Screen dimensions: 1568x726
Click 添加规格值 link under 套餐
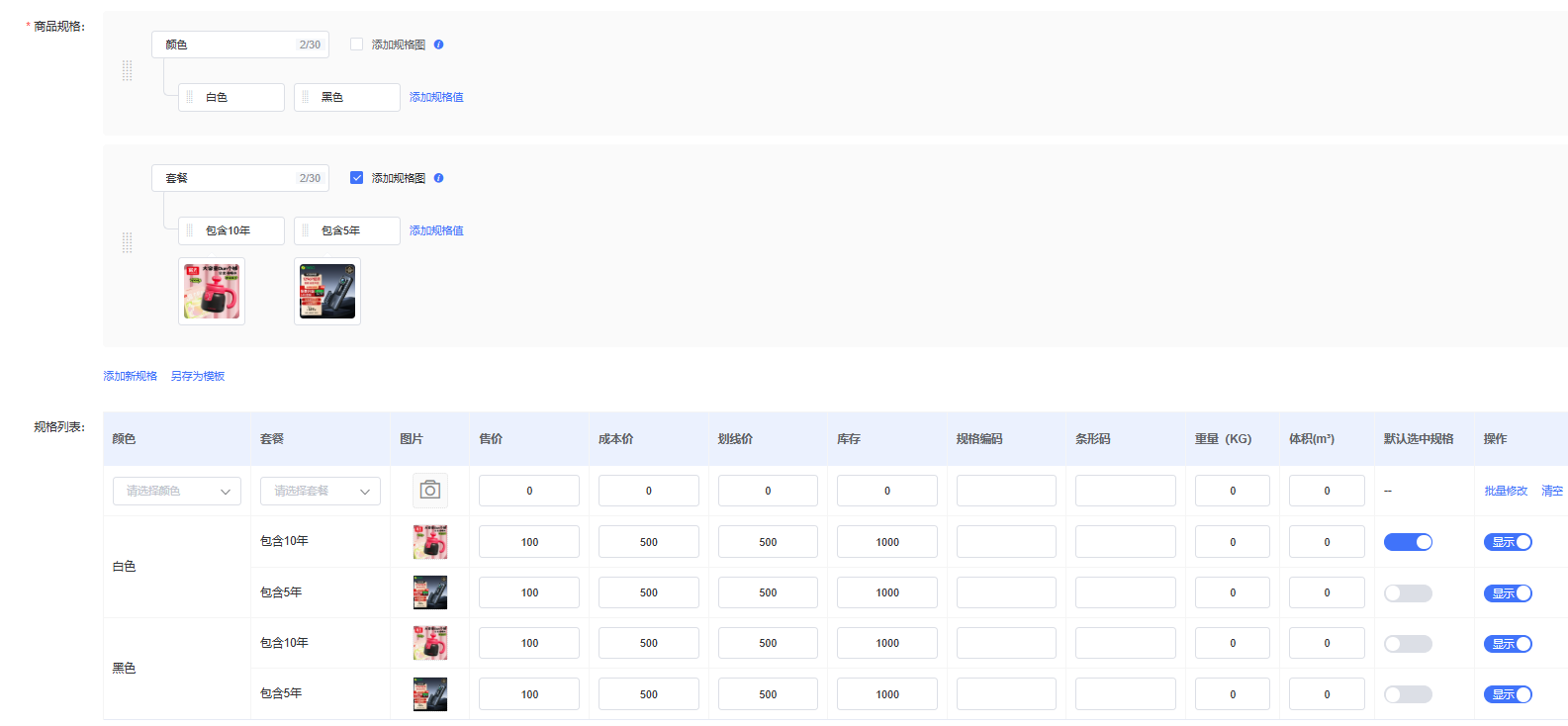tap(436, 230)
